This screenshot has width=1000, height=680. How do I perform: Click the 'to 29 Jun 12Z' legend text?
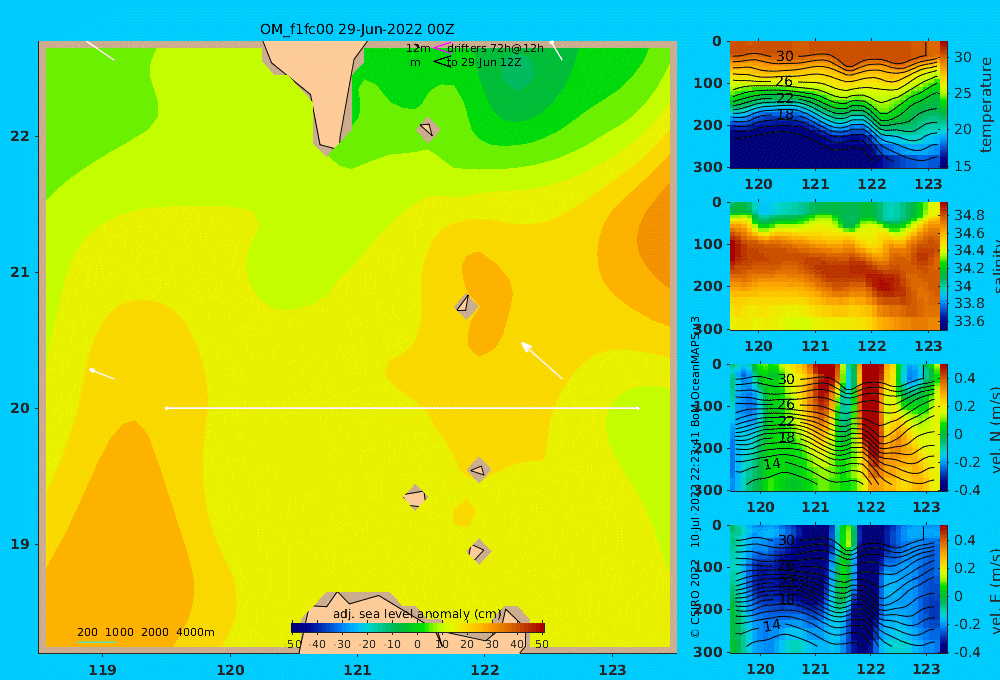(x=484, y=62)
